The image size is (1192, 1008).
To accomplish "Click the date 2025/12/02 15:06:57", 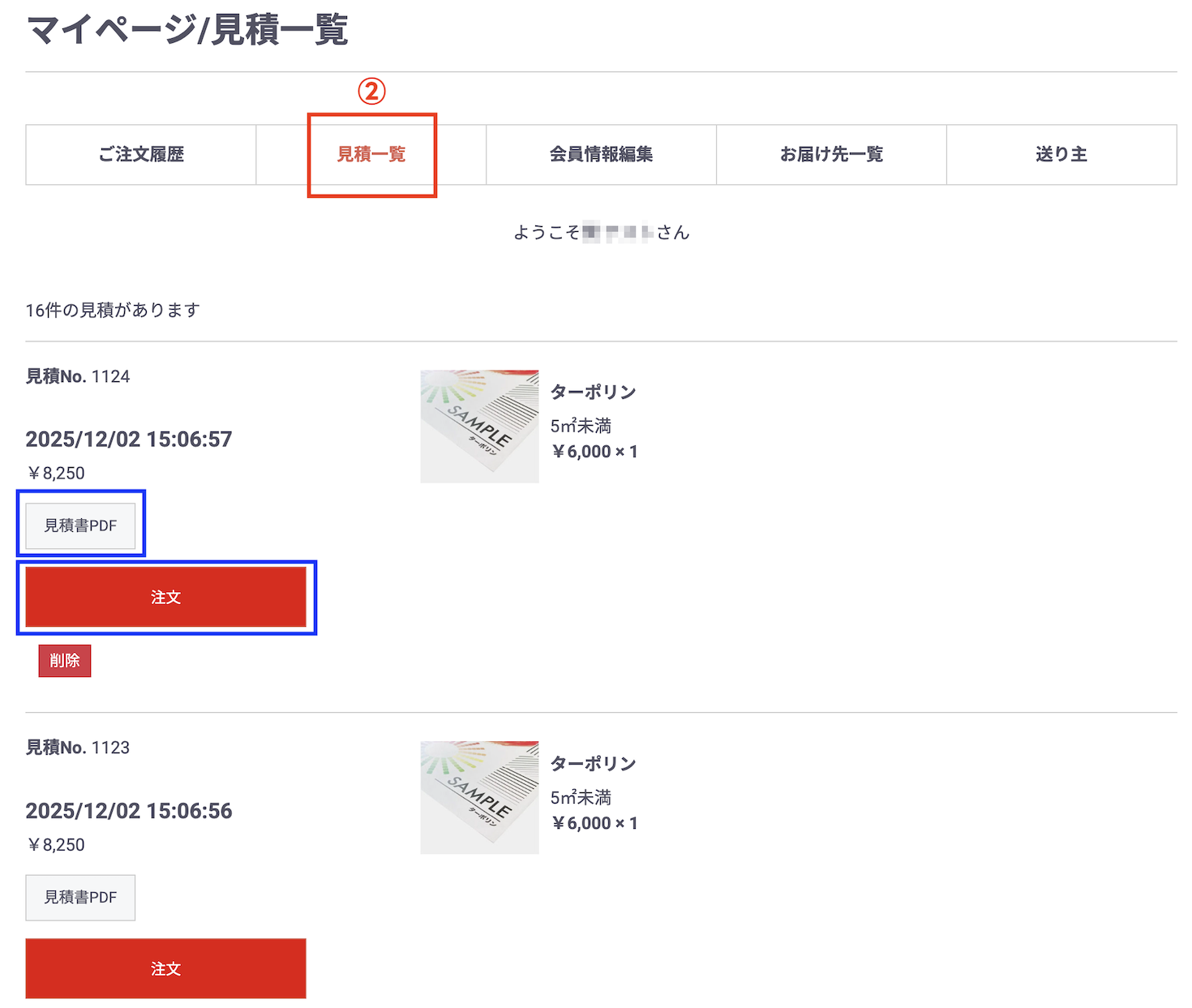I will coord(129,440).
